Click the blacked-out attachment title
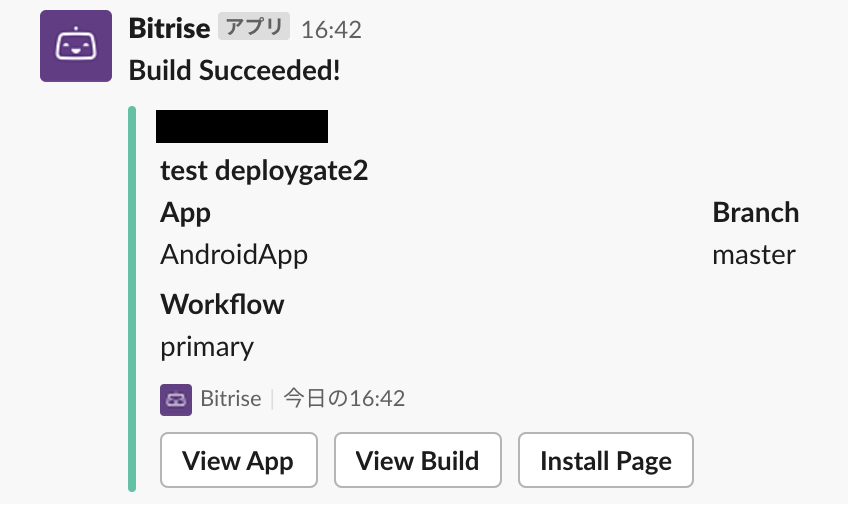 point(242,127)
